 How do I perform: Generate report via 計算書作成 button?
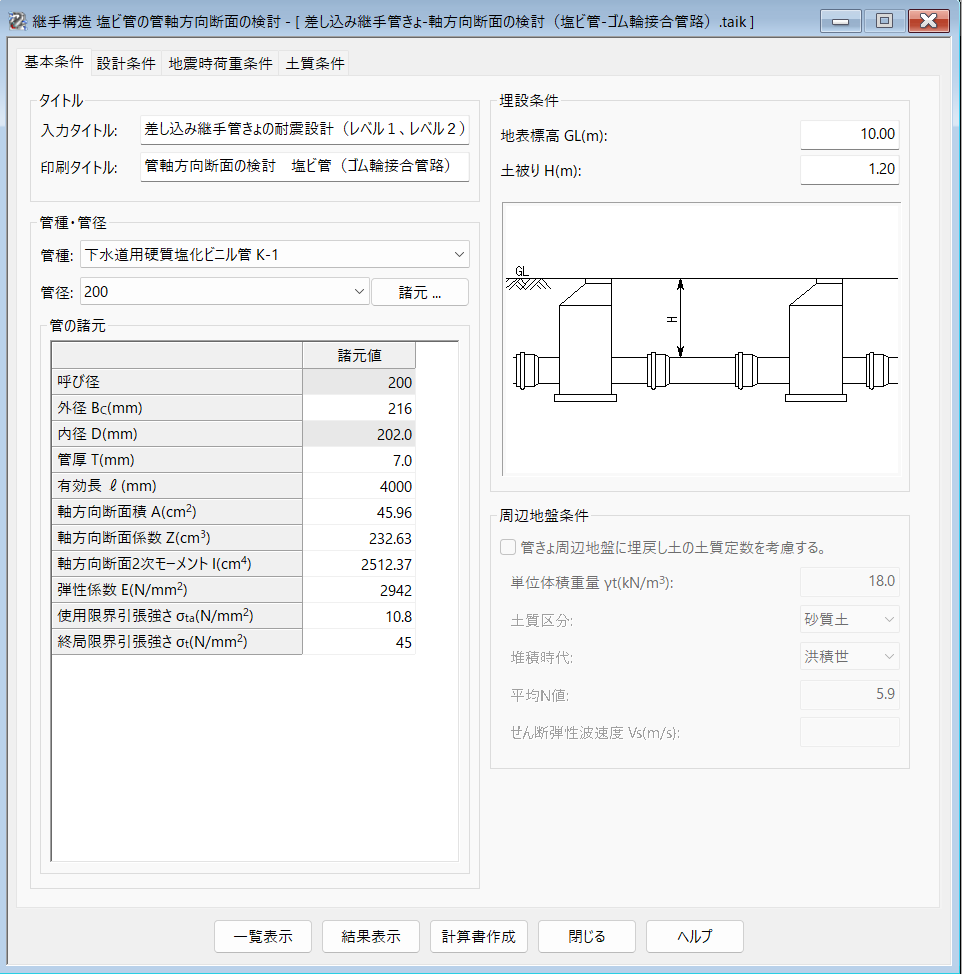[x=479, y=937]
